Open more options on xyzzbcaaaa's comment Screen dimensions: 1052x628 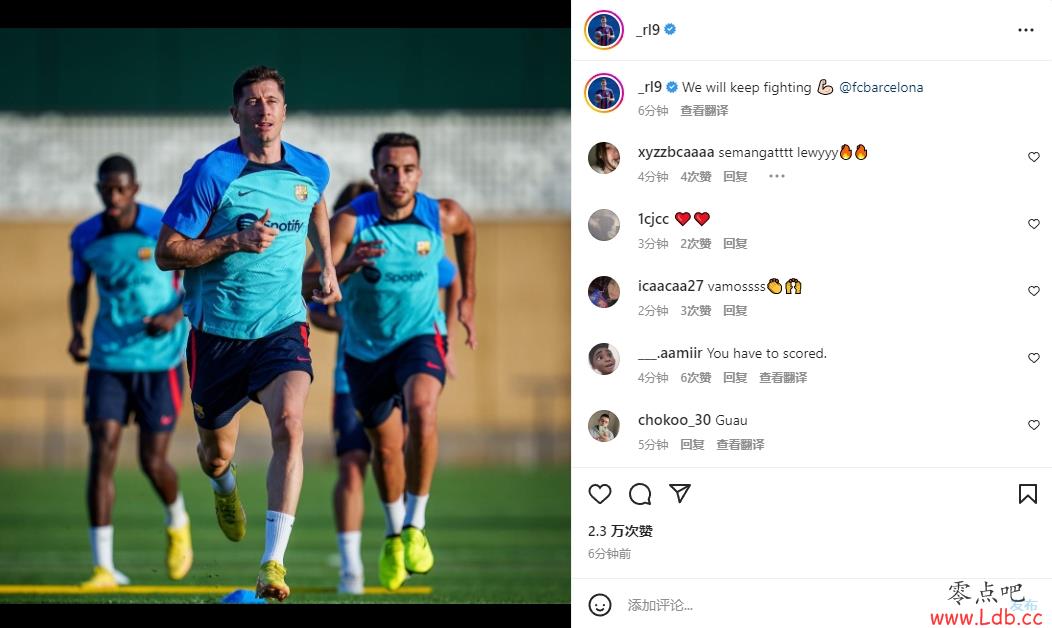click(776, 176)
